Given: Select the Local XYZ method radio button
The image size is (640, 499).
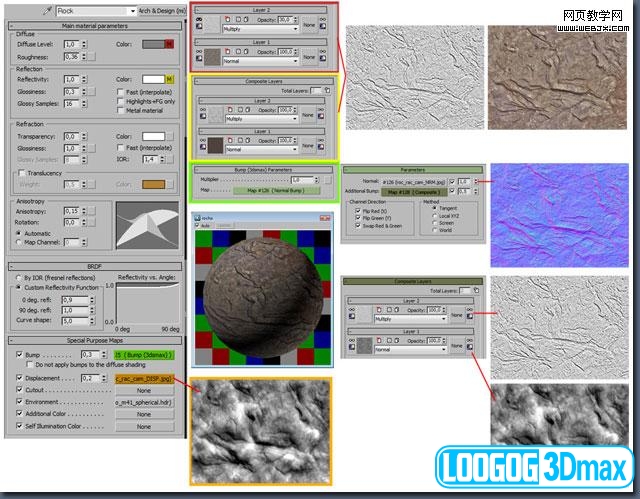Looking at the screenshot, I should (x=435, y=216).
